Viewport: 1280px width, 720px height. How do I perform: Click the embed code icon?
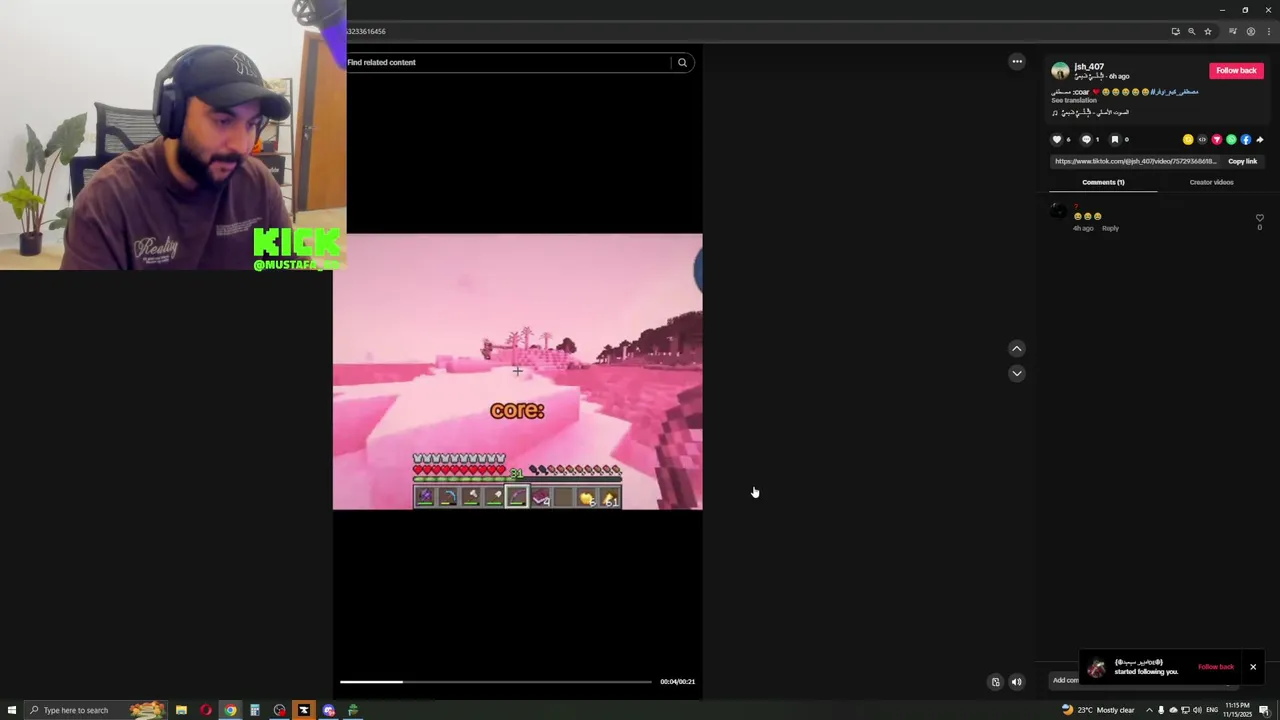[1202, 140]
